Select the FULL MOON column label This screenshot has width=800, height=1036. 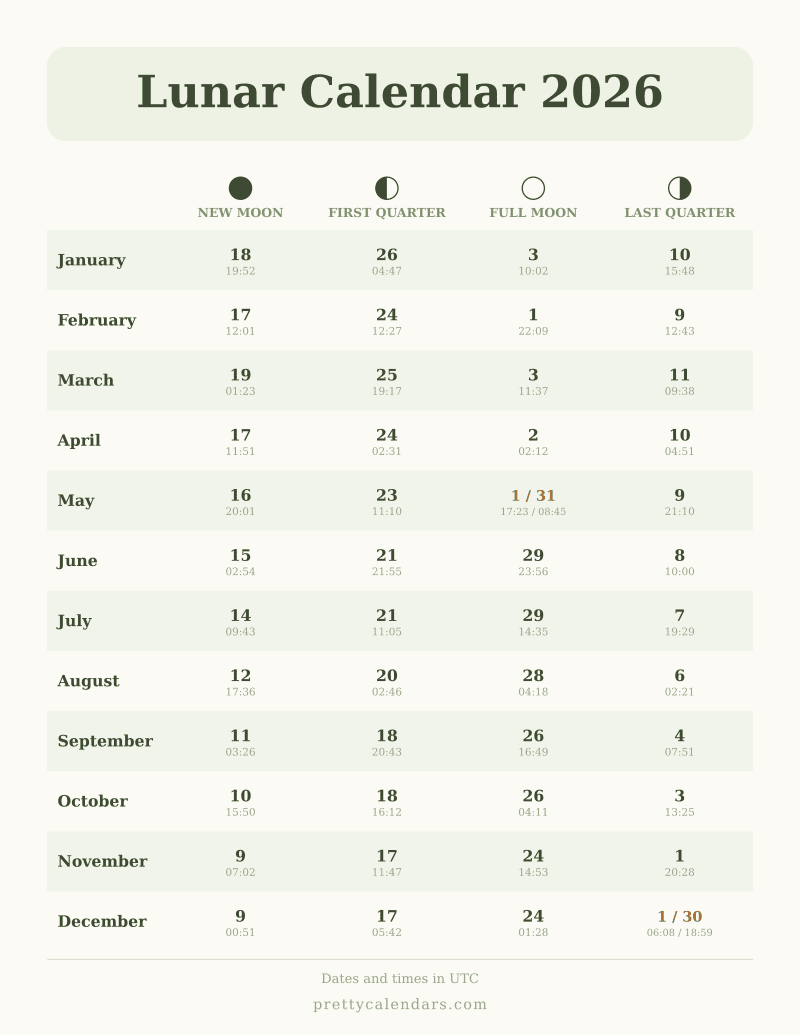(x=533, y=213)
